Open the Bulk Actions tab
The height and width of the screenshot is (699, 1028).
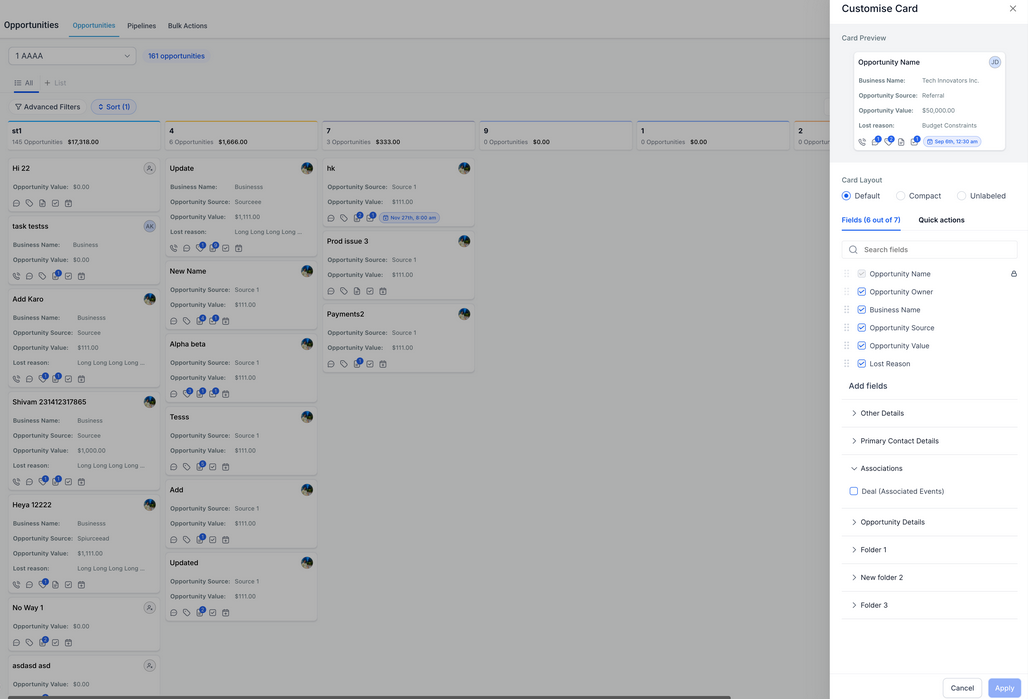point(187,26)
